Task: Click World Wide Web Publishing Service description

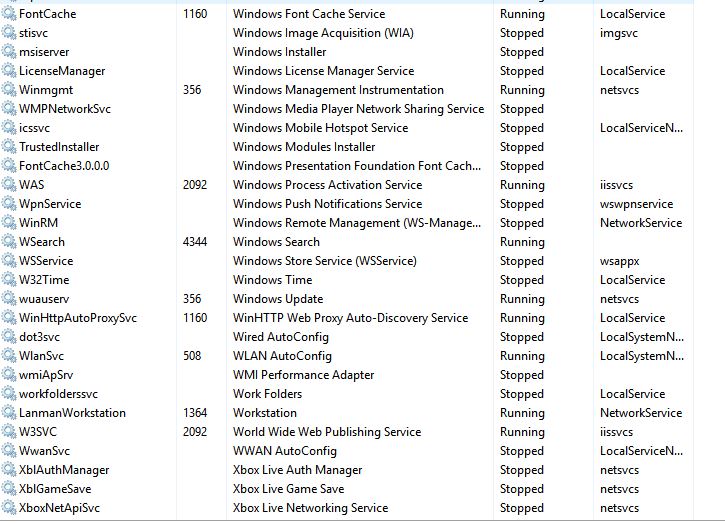Action: point(327,432)
